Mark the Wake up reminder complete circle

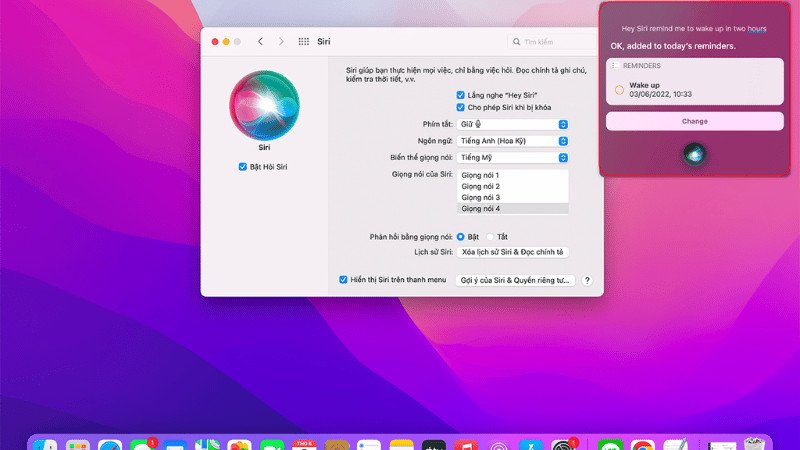click(619, 90)
